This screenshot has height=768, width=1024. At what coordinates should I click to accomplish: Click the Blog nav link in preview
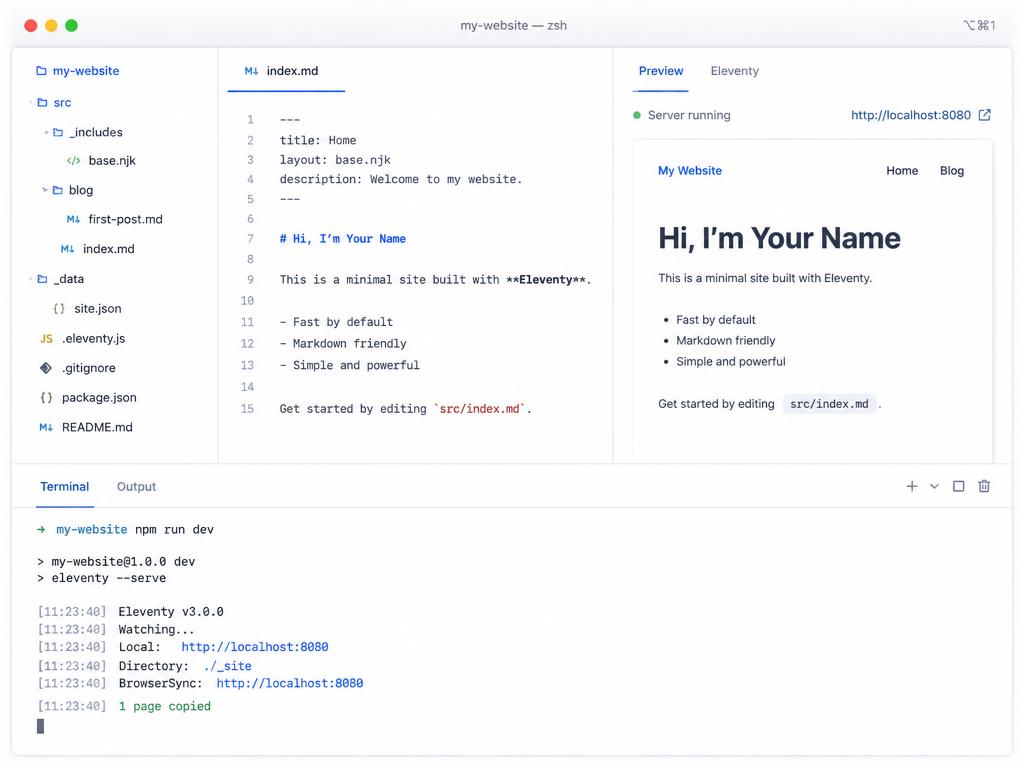click(x=952, y=170)
